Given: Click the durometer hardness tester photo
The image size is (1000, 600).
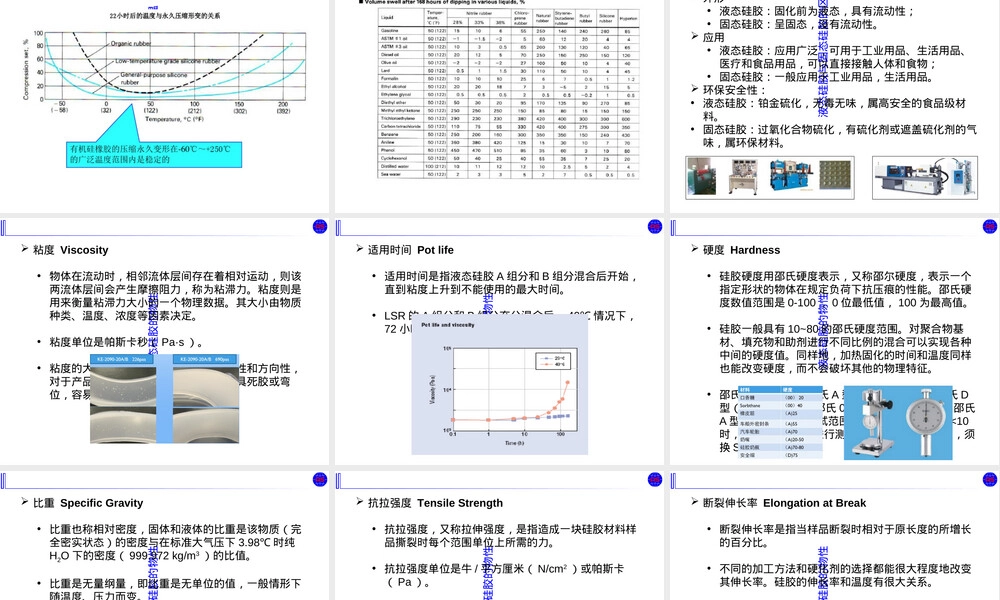Looking at the screenshot, I should click(898, 423).
